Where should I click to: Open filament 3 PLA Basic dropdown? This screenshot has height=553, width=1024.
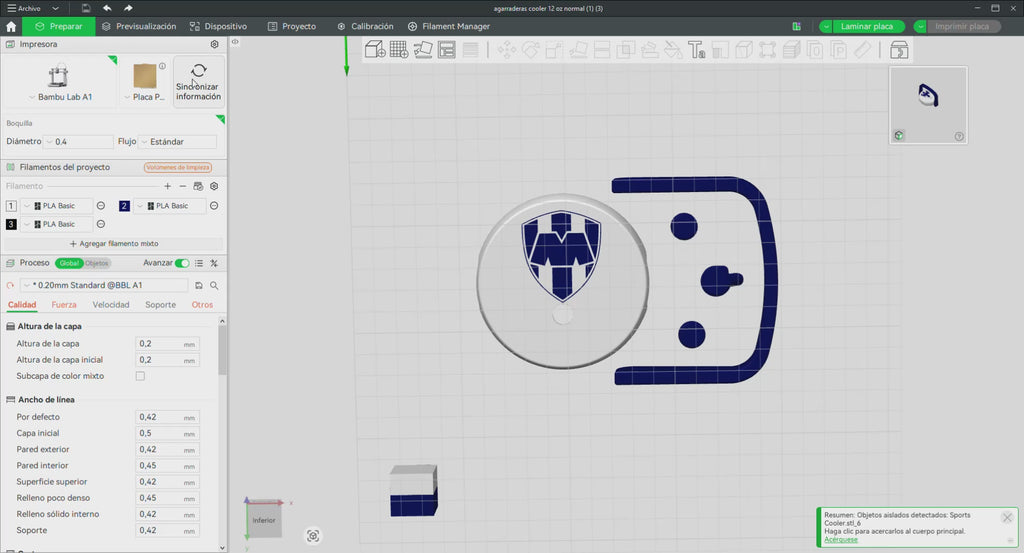pos(57,224)
